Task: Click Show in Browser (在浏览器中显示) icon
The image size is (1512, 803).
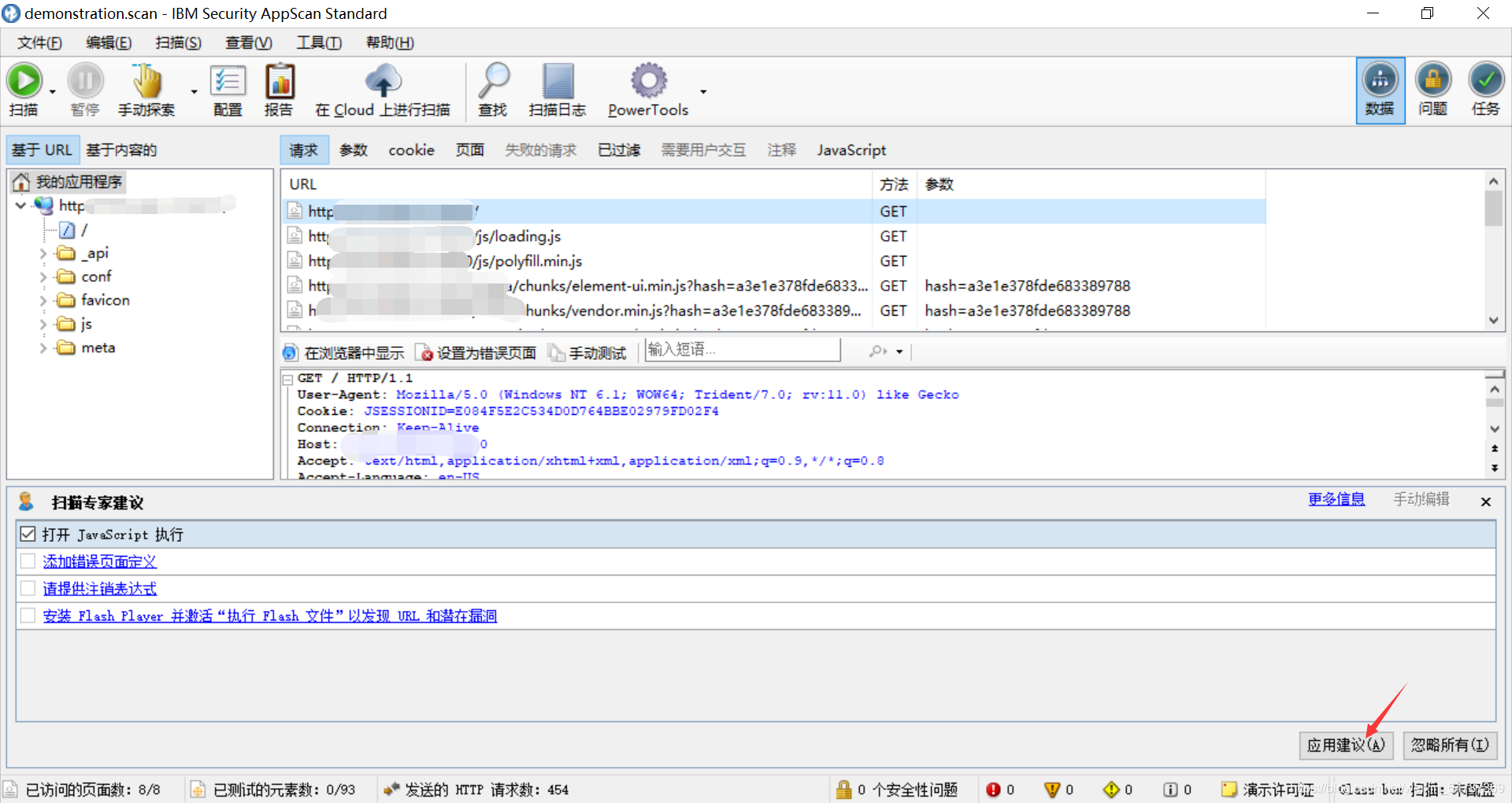Action: [x=290, y=353]
